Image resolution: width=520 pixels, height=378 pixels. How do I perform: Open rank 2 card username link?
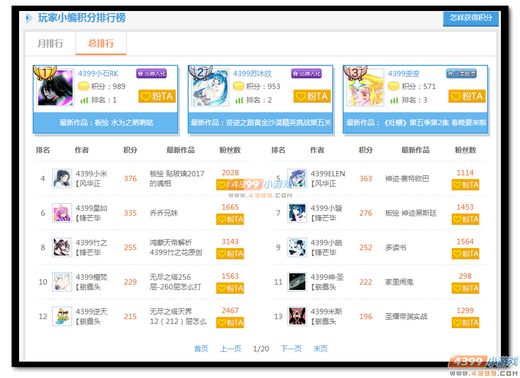[x=252, y=73]
